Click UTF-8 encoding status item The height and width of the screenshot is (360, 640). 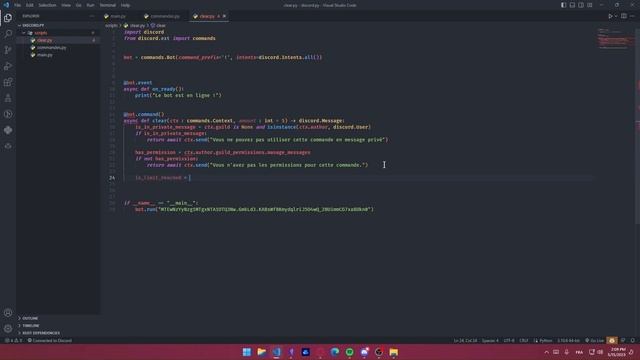[x=509, y=340]
